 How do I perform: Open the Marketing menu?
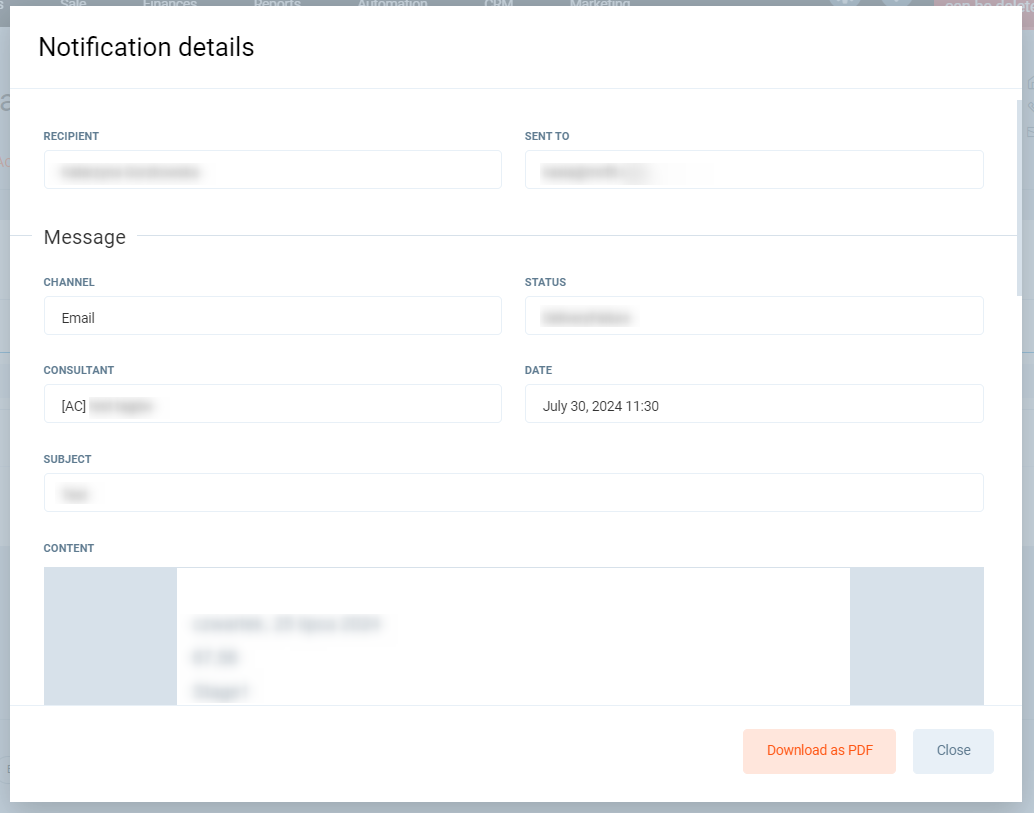(599, 4)
